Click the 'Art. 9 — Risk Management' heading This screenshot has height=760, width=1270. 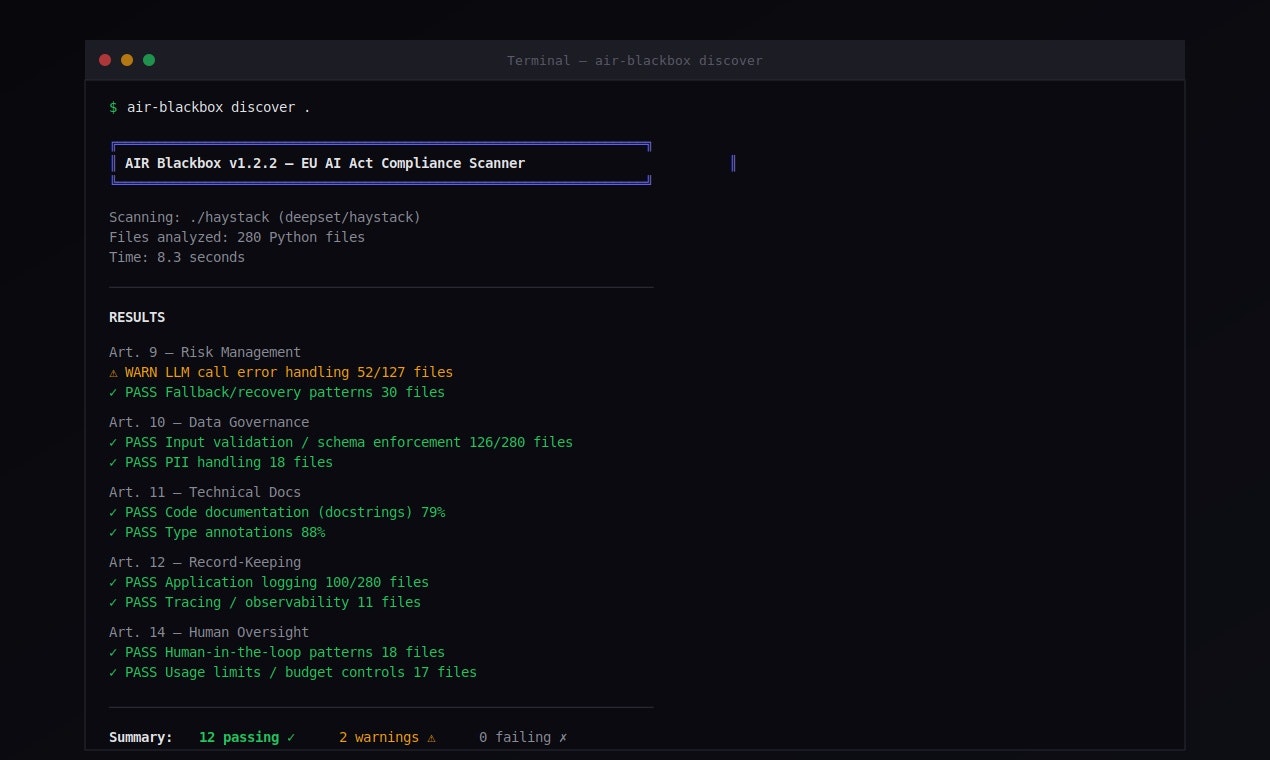pyautogui.click(x=205, y=352)
